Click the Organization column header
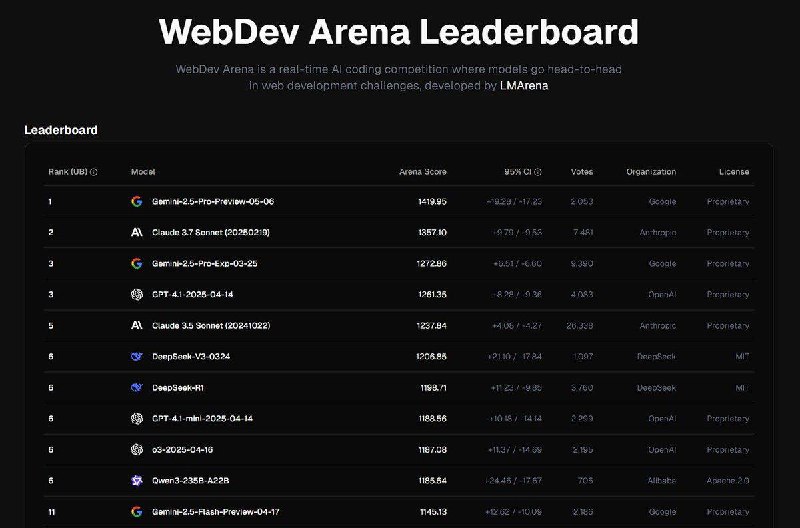The height and width of the screenshot is (528, 800). [x=651, y=172]
